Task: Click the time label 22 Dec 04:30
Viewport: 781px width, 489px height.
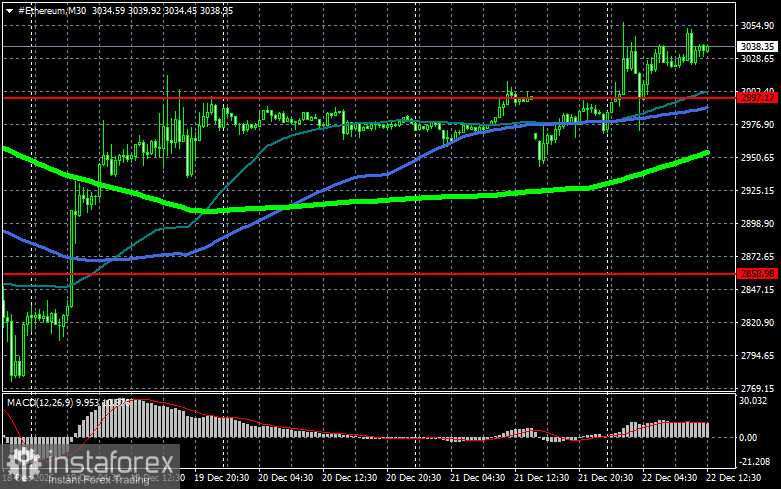Action: coord(669,478)
